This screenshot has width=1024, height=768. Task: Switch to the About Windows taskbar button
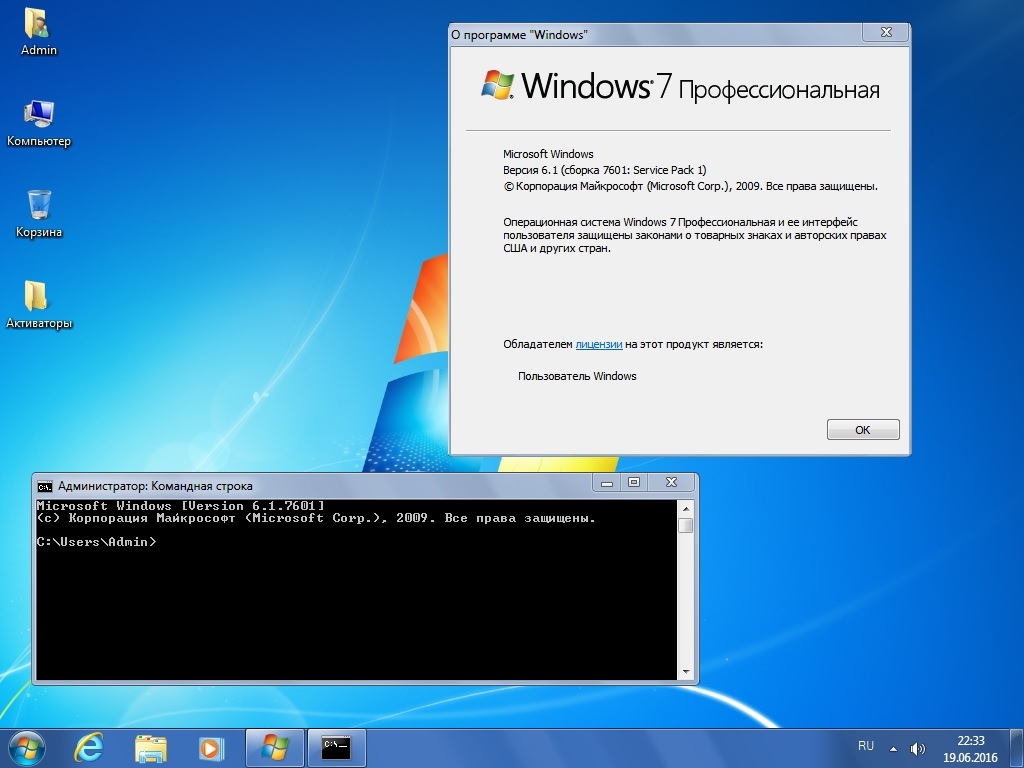[274, 747]
